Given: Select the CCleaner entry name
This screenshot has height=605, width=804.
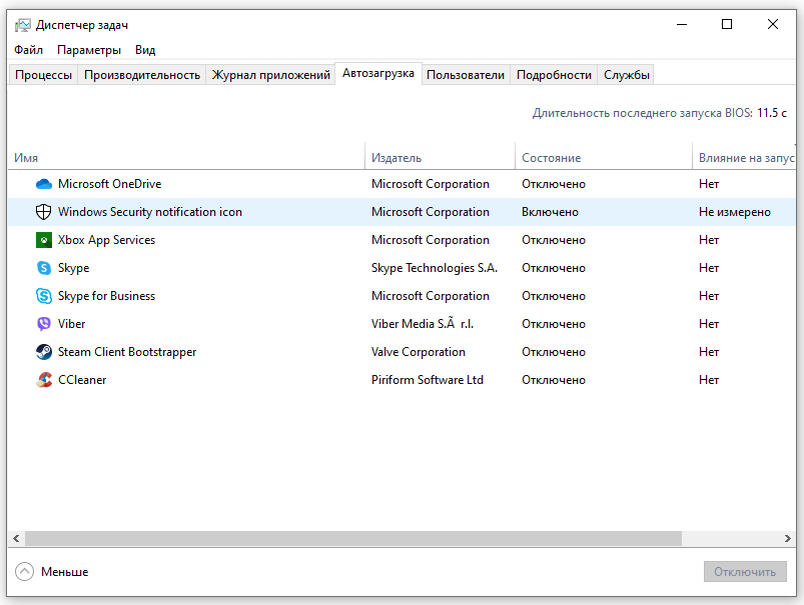Looking at the screenshot, I should pyautogui.click(x=82, y=380).
